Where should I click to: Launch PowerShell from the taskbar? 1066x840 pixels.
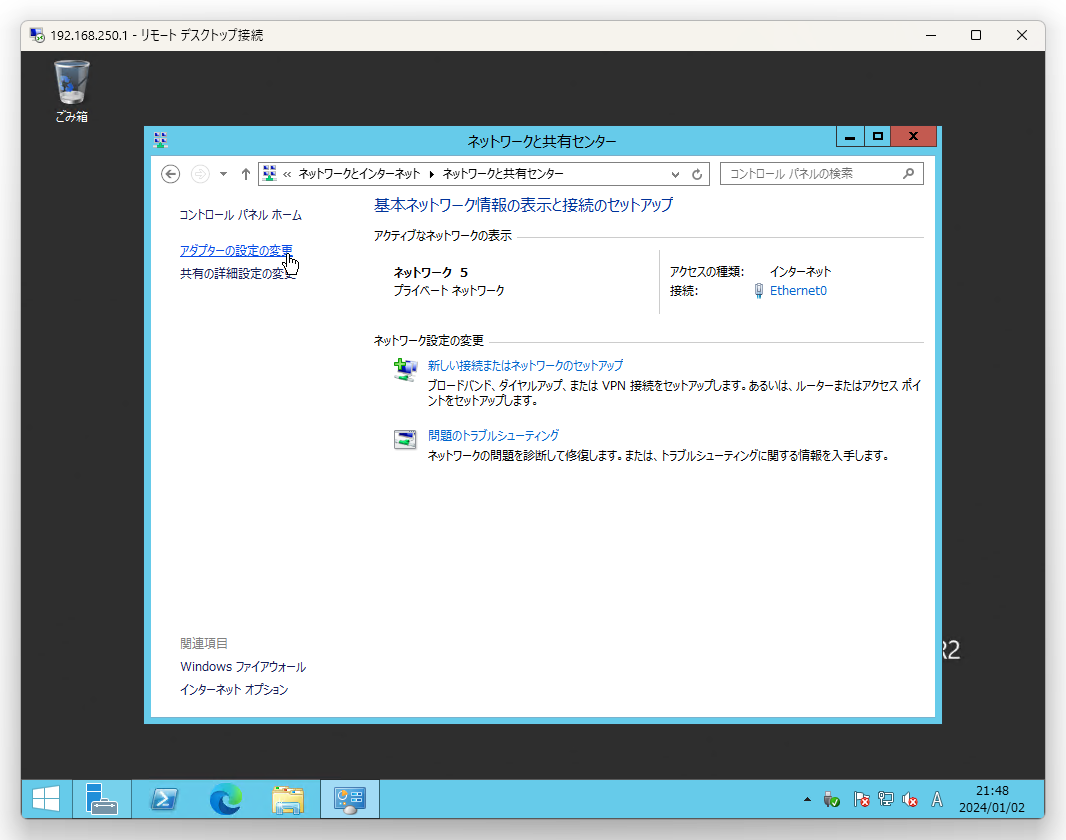tap(165, 799)
